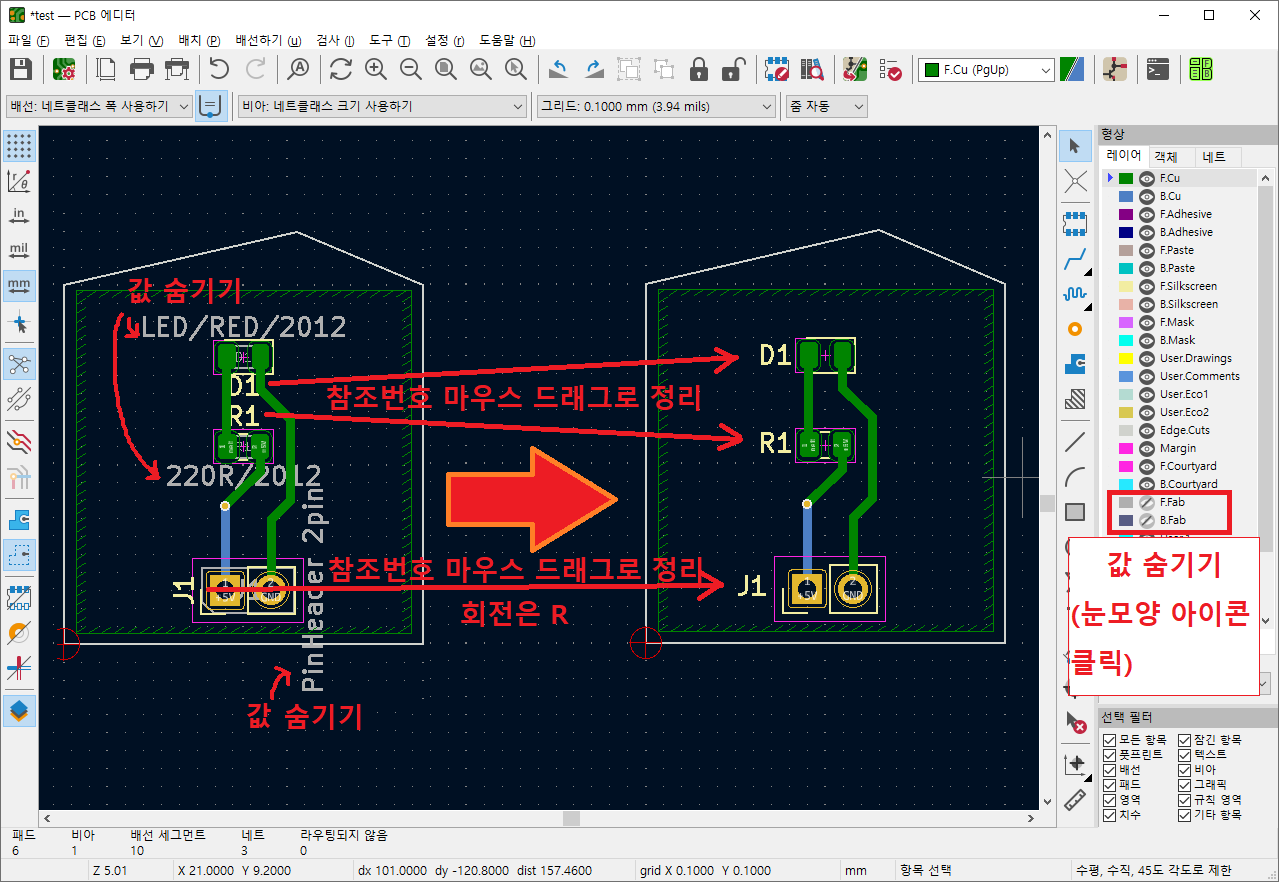This screenshot has width=1279, height=882.
Task: Toggle the 비아 selection filter checkbox
Action: click(x=1185, y=770)
